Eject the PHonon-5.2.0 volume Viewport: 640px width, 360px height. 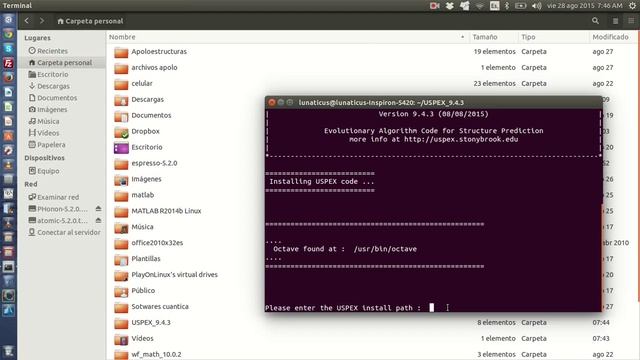click(98, 209)
